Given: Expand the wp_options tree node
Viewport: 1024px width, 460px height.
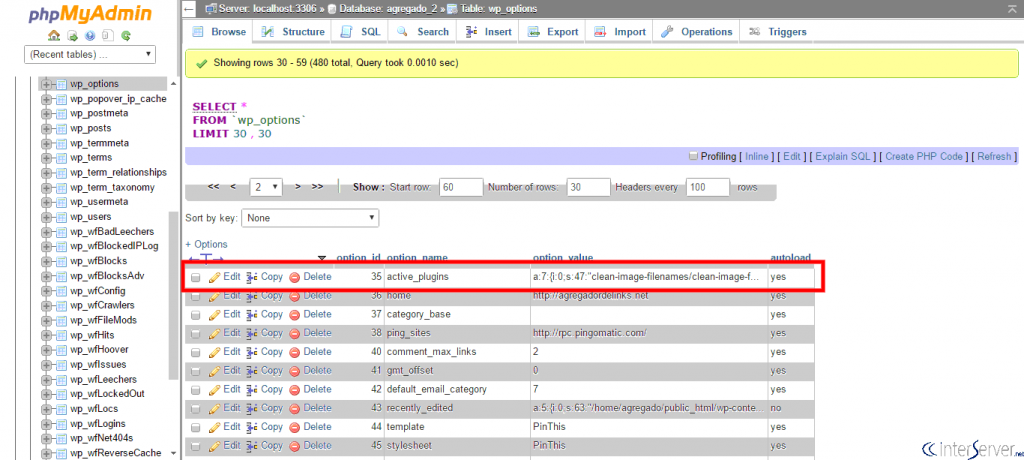Looking at the screenshot, I should pyautogui.click(x=46, y=84).
